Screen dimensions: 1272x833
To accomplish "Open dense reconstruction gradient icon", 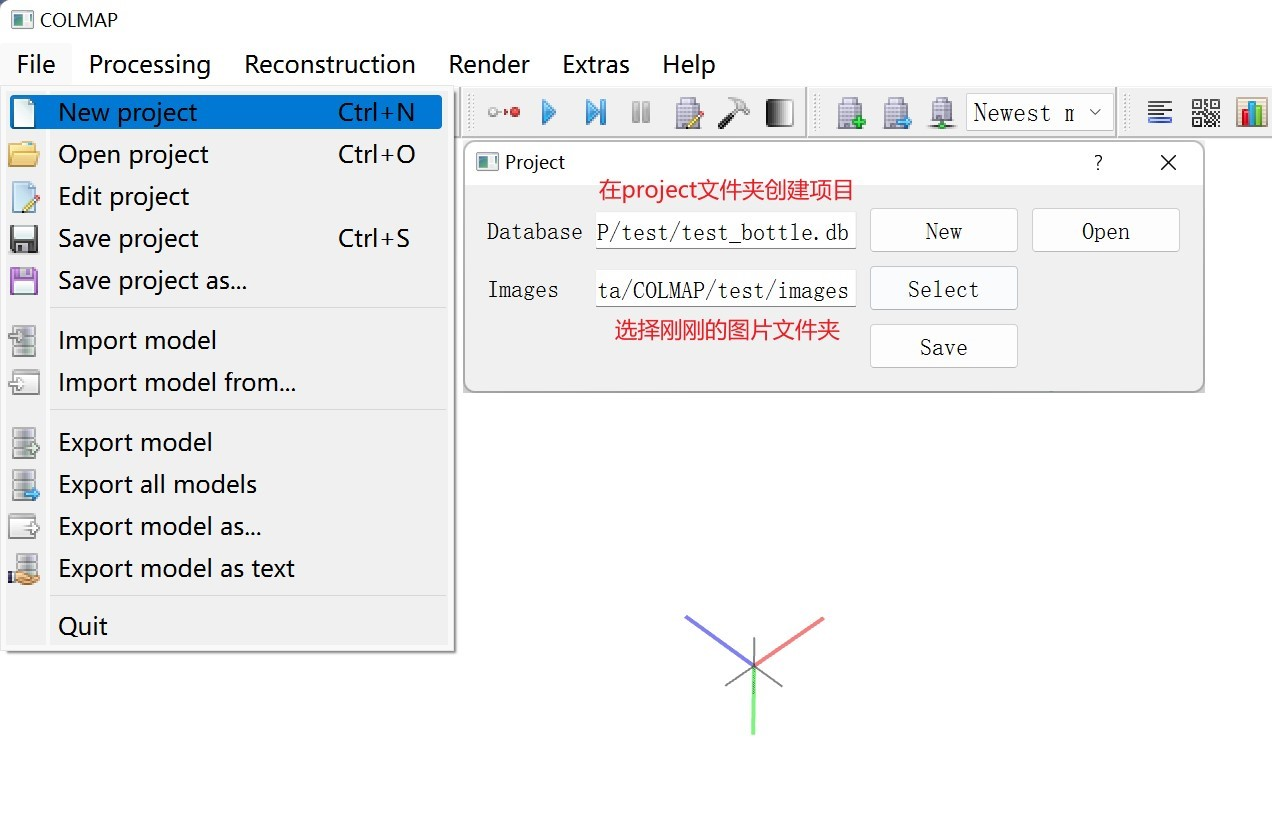I will coord(780,113).
